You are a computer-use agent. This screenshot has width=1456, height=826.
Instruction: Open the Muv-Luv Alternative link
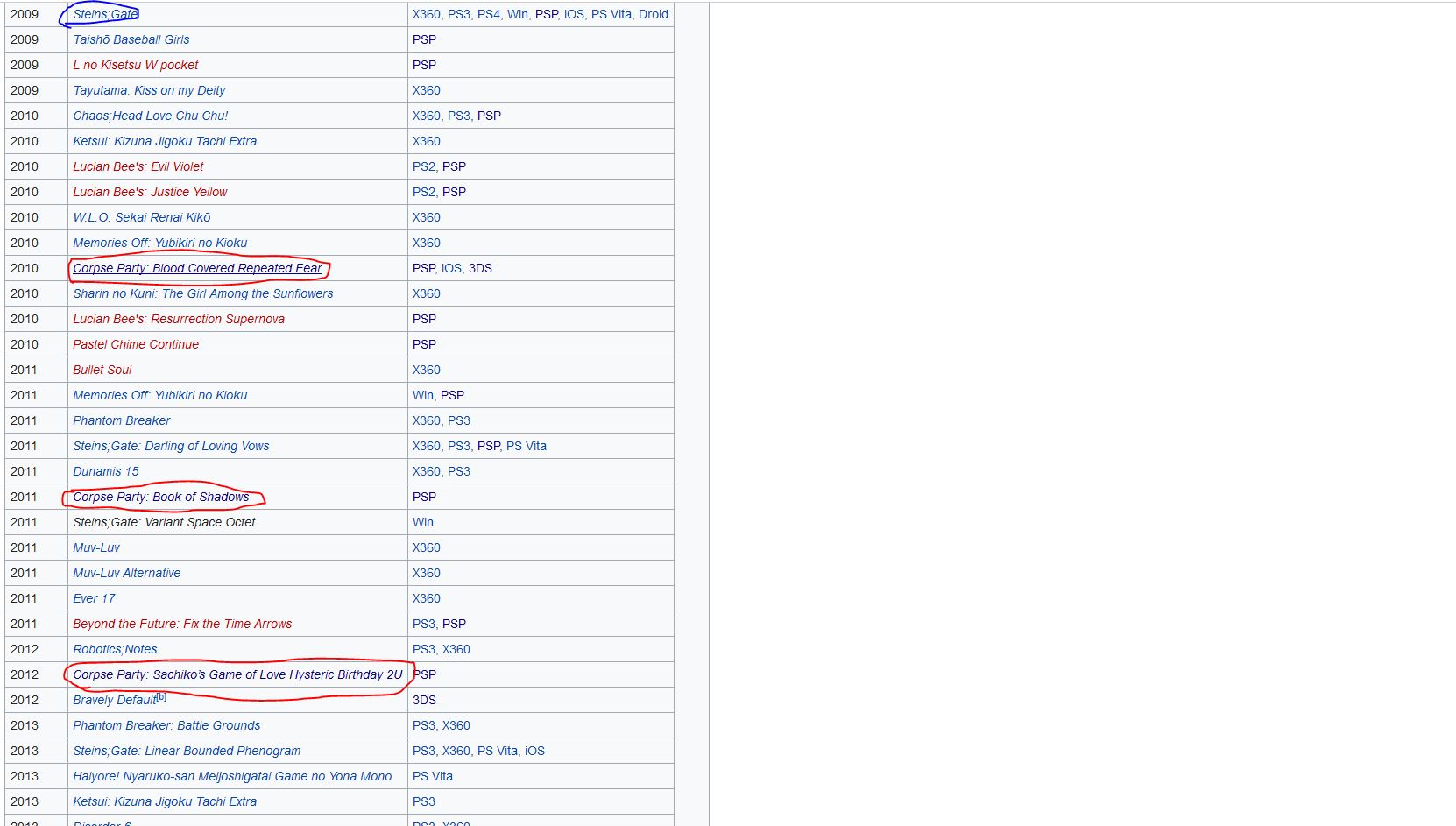[127, 573]
